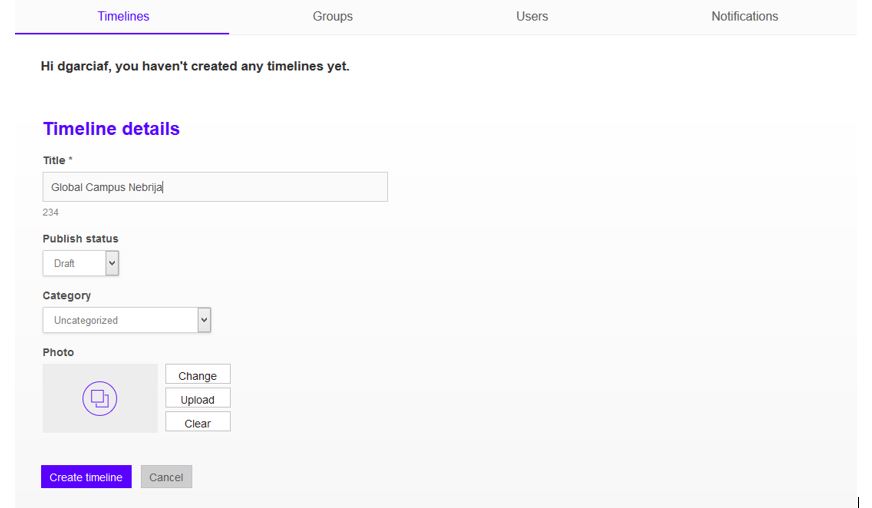Click the Timeline details heading
The width and height of the screenshot is (872, 508).
(111, 129)
